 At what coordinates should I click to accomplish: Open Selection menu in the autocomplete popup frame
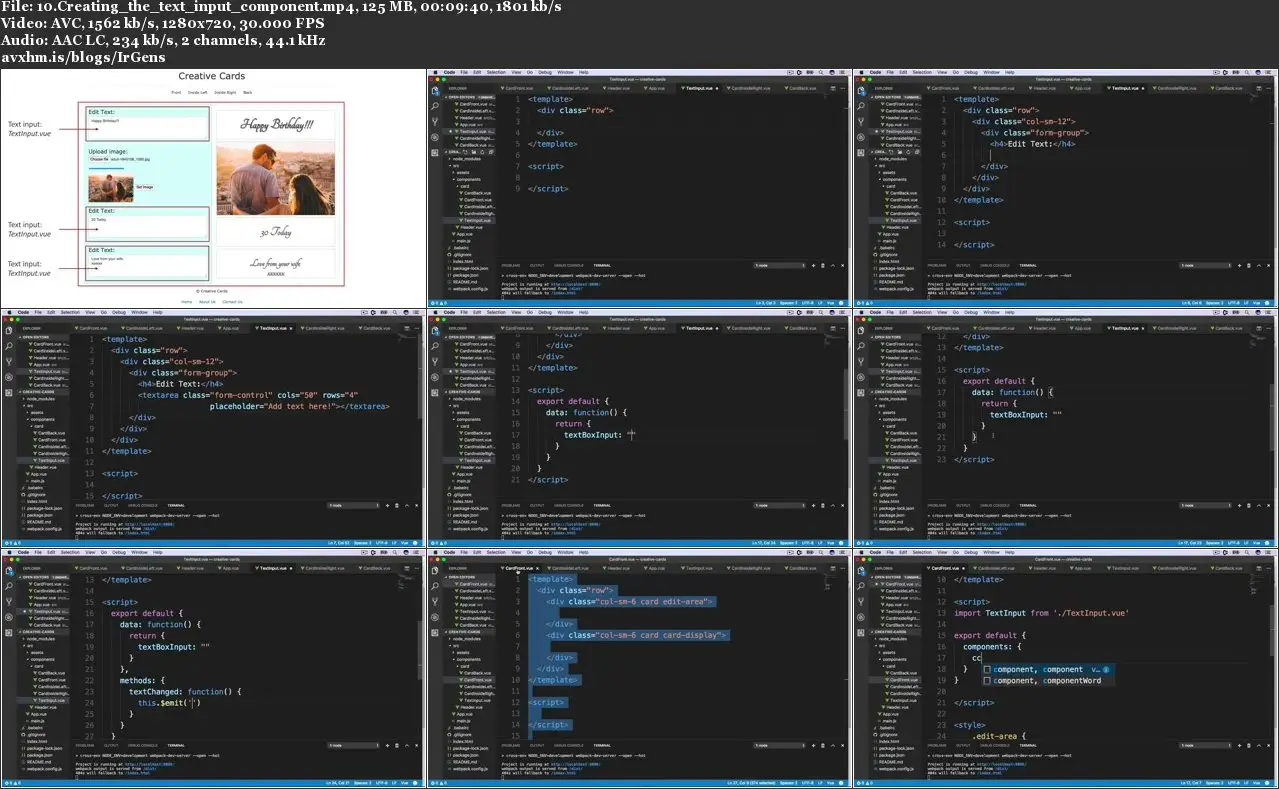pos(922,552)
